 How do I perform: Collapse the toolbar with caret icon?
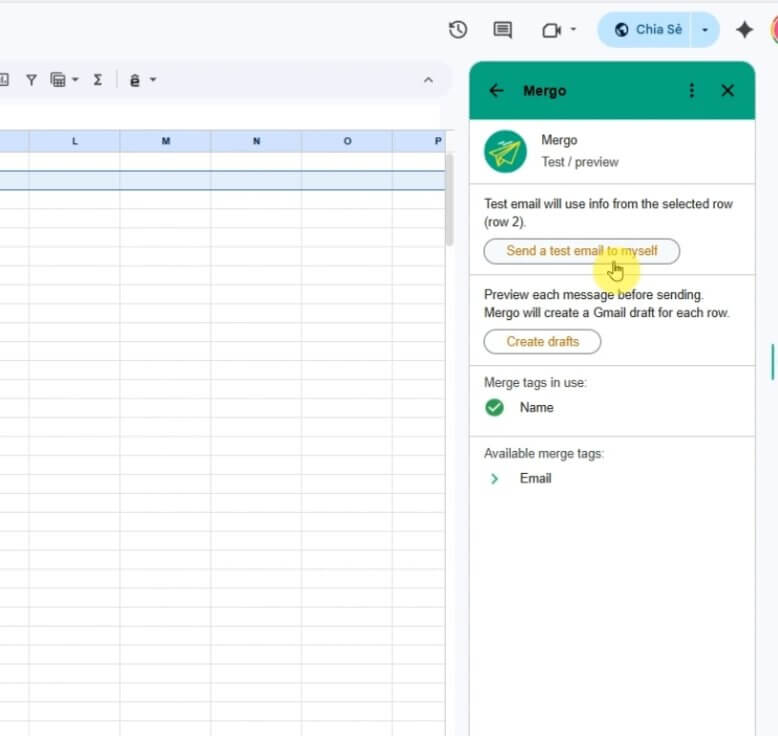click(428, 80)
